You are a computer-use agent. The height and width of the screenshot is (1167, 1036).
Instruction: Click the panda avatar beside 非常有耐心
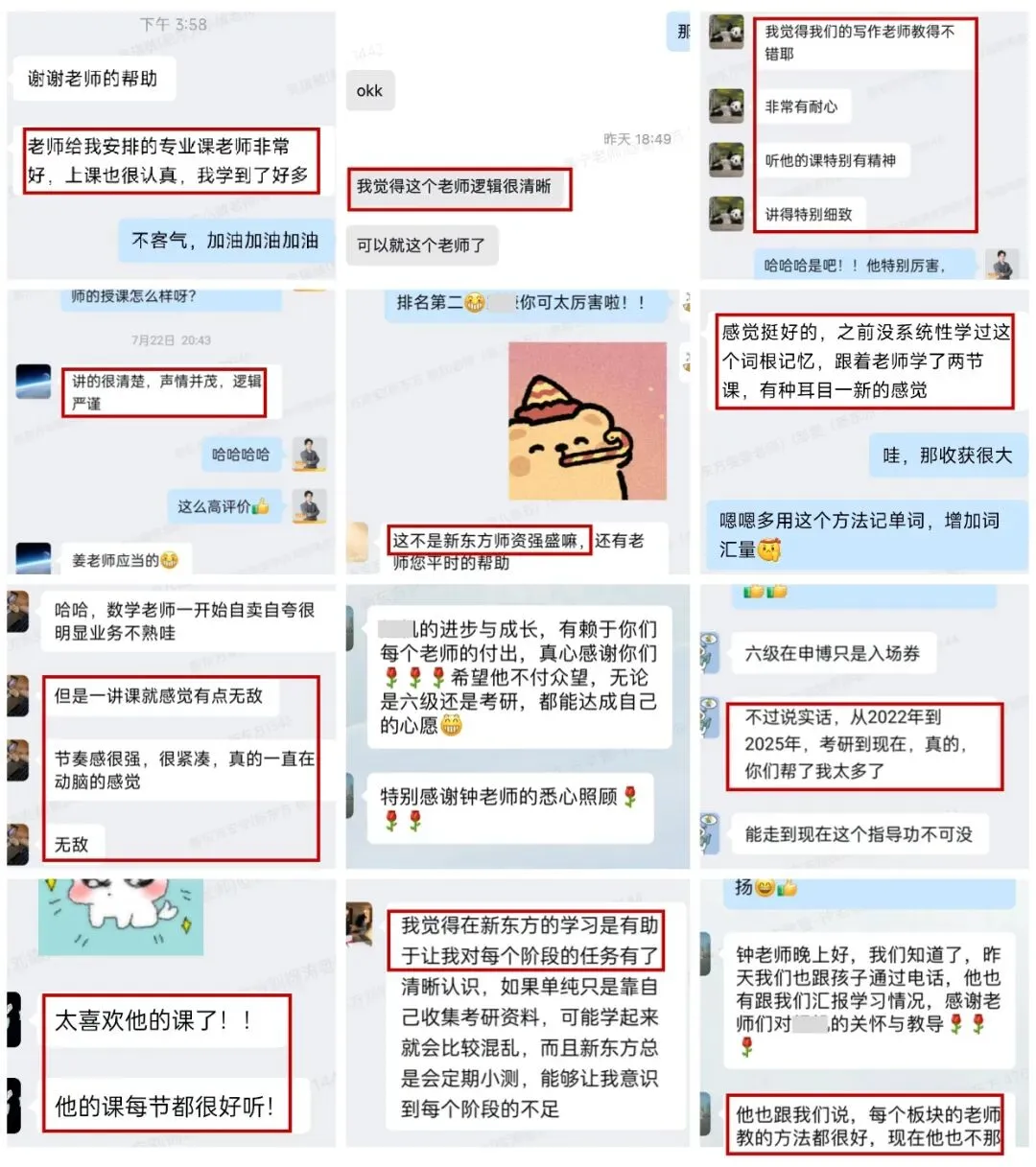tap(726, 105)
